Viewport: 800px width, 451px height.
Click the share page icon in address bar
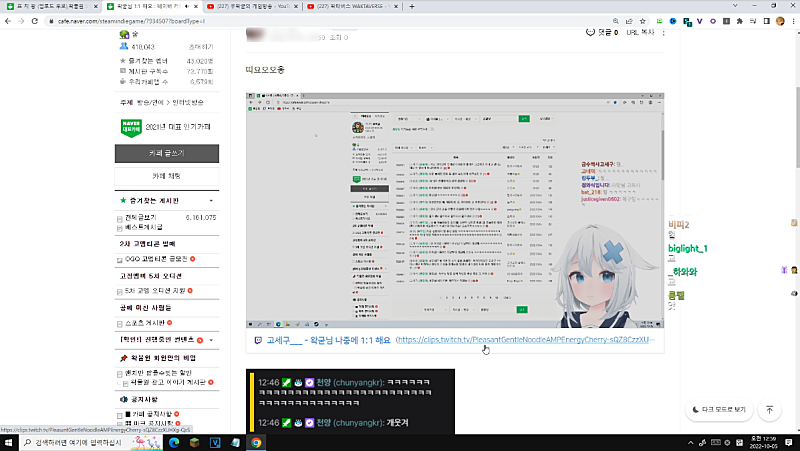tap(629, 21)
